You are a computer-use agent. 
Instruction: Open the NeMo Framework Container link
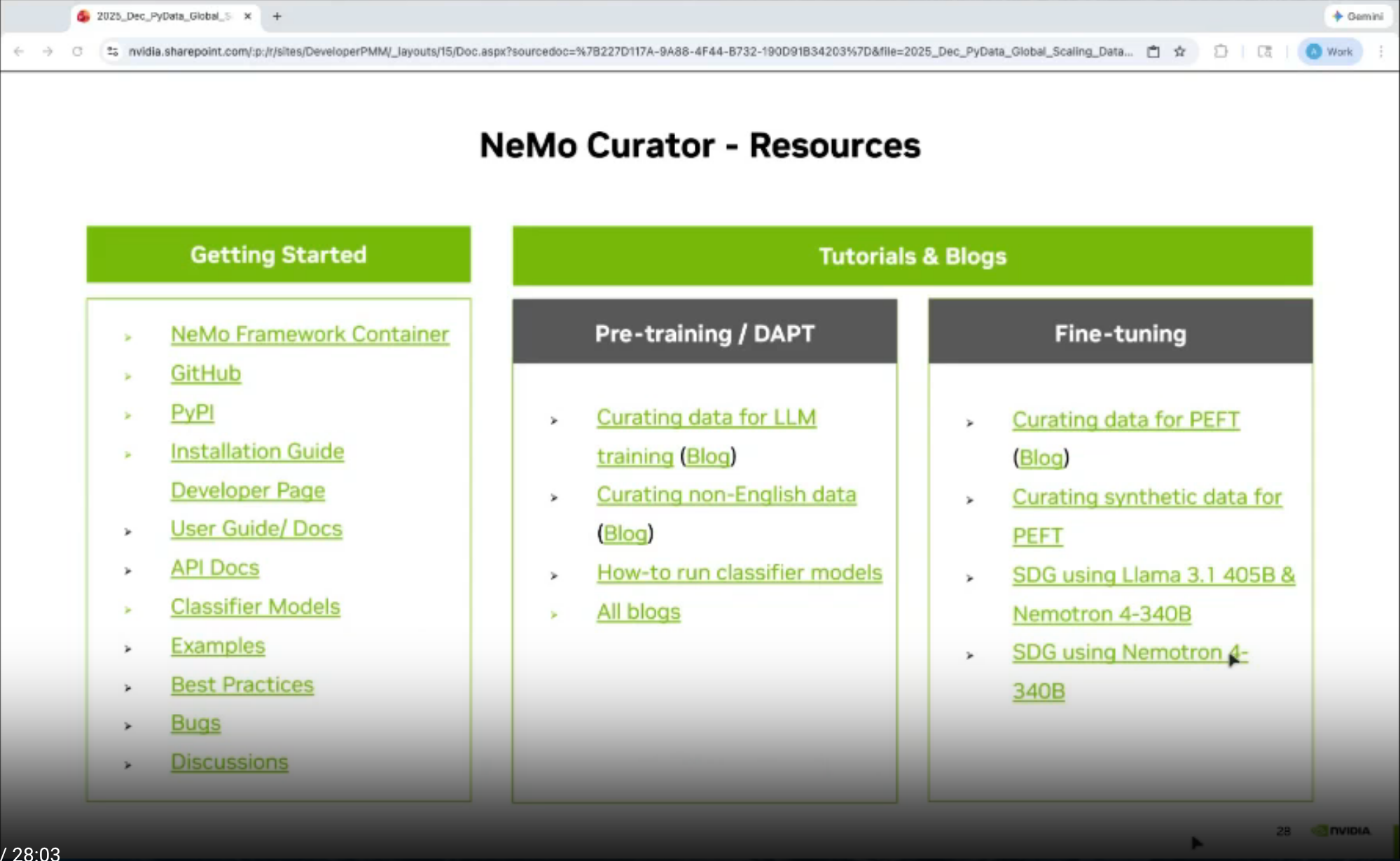pyautogui.click(x=310, y=334)
